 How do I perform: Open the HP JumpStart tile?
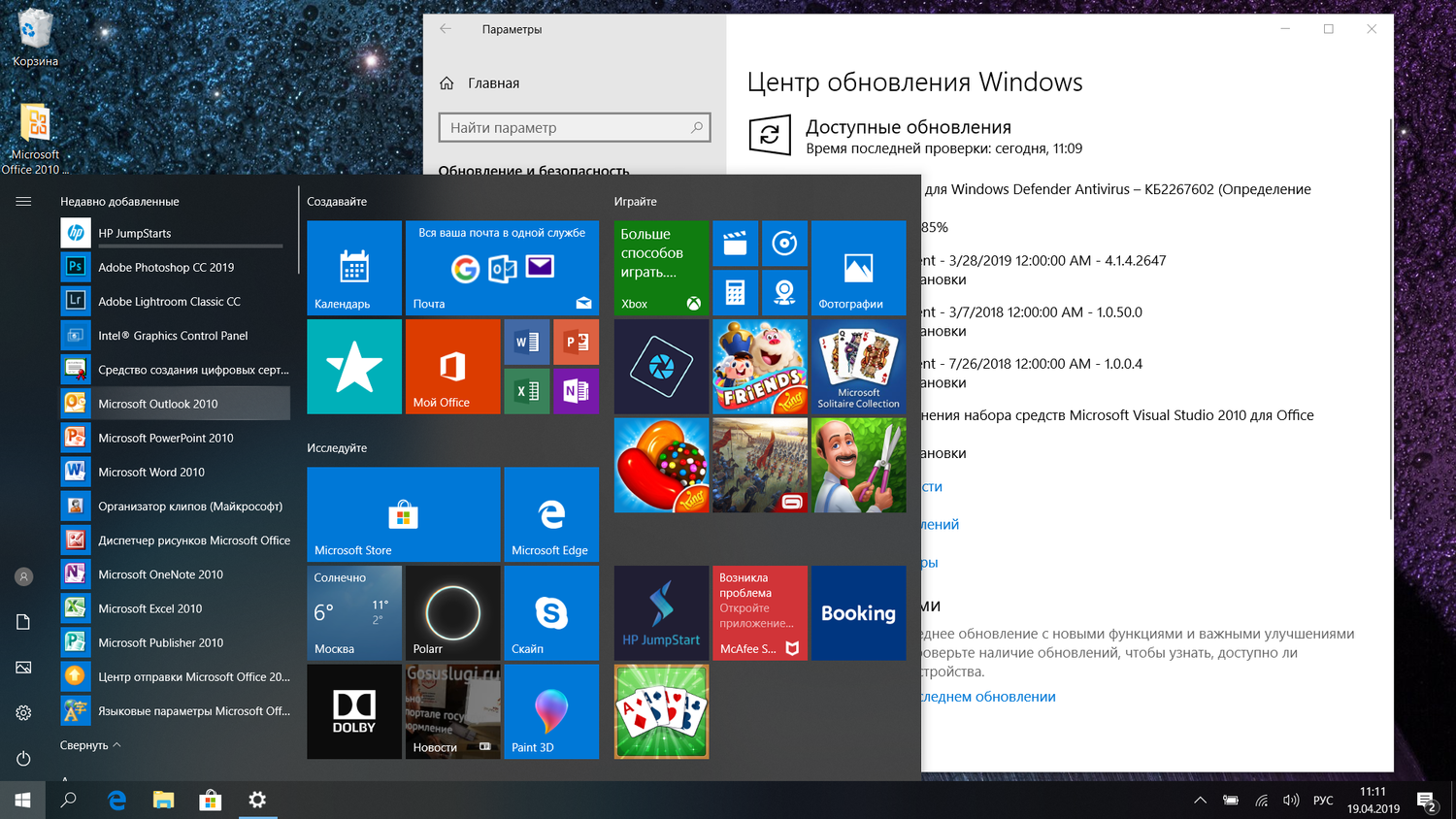(661, 613)
